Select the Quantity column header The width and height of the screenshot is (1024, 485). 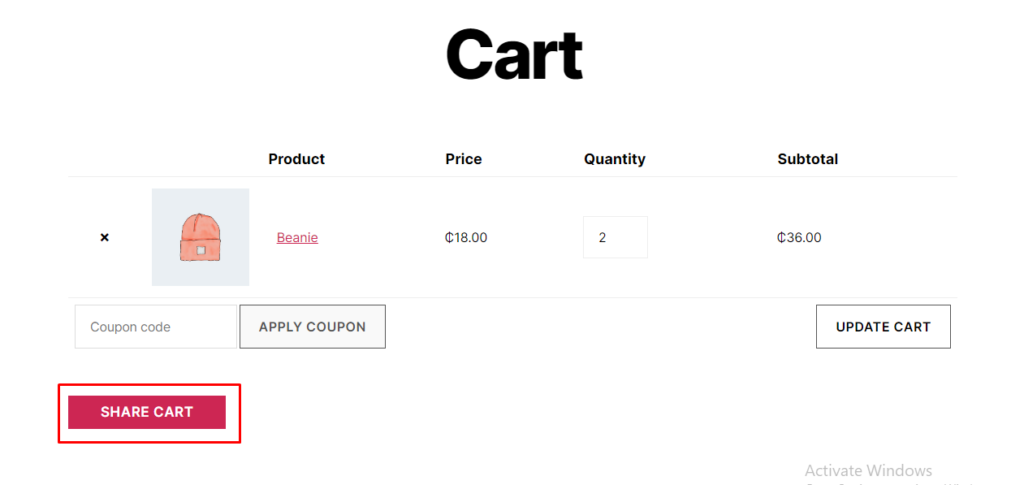click(x=615, y=159)
